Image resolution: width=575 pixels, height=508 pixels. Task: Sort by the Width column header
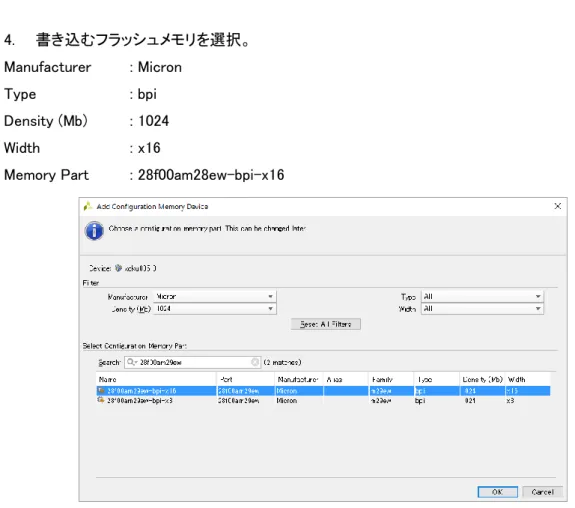[x=528, y=380]
